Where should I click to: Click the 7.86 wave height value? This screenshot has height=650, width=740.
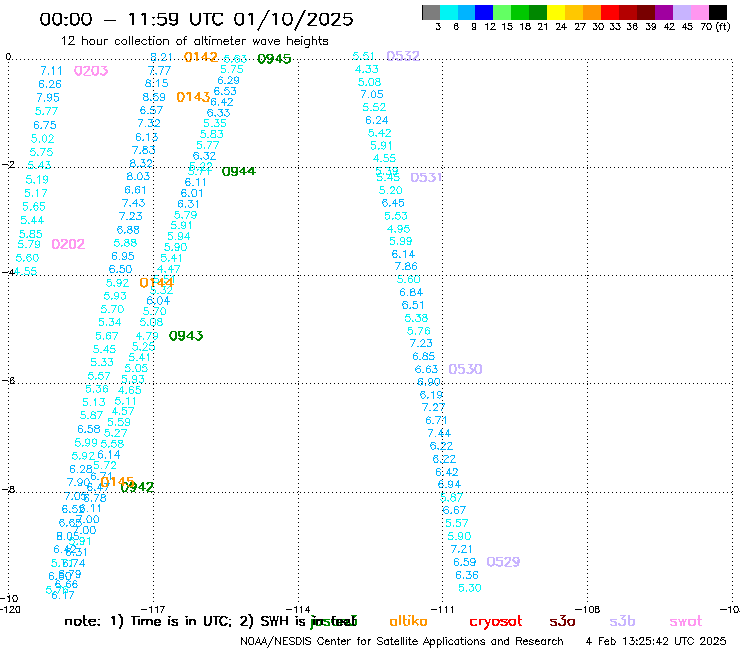click(x=406, y=266)
